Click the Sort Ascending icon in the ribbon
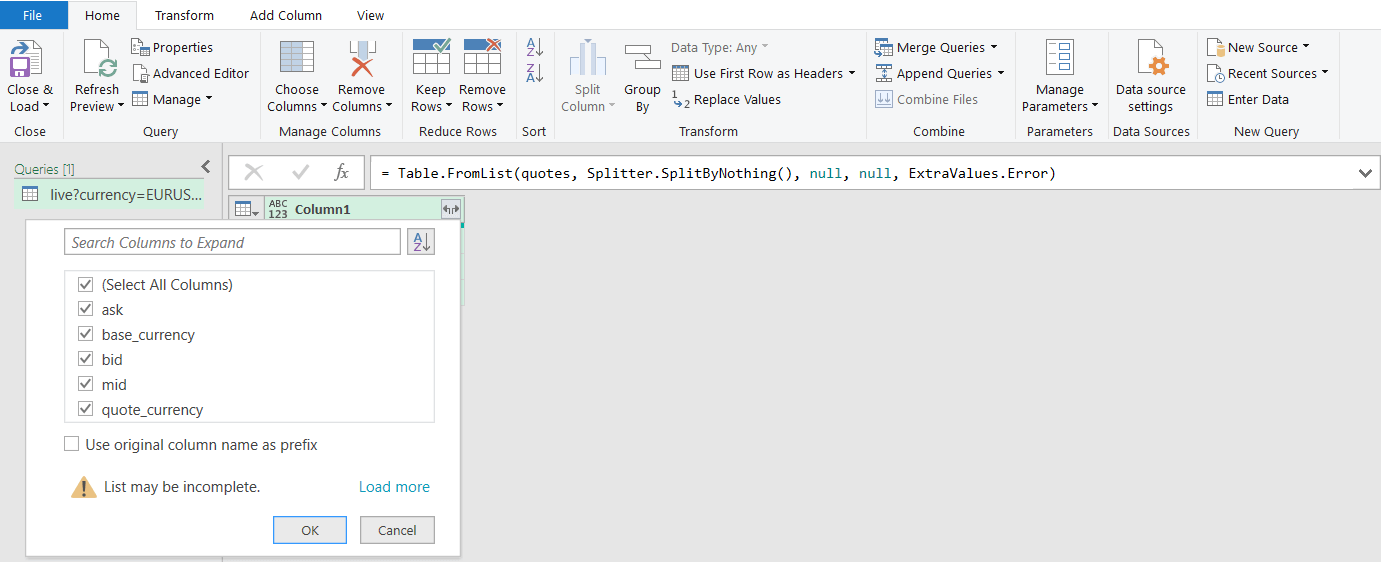Image resolution: width=1381 pixels, height=562 pixels. [x=535, y=47]
